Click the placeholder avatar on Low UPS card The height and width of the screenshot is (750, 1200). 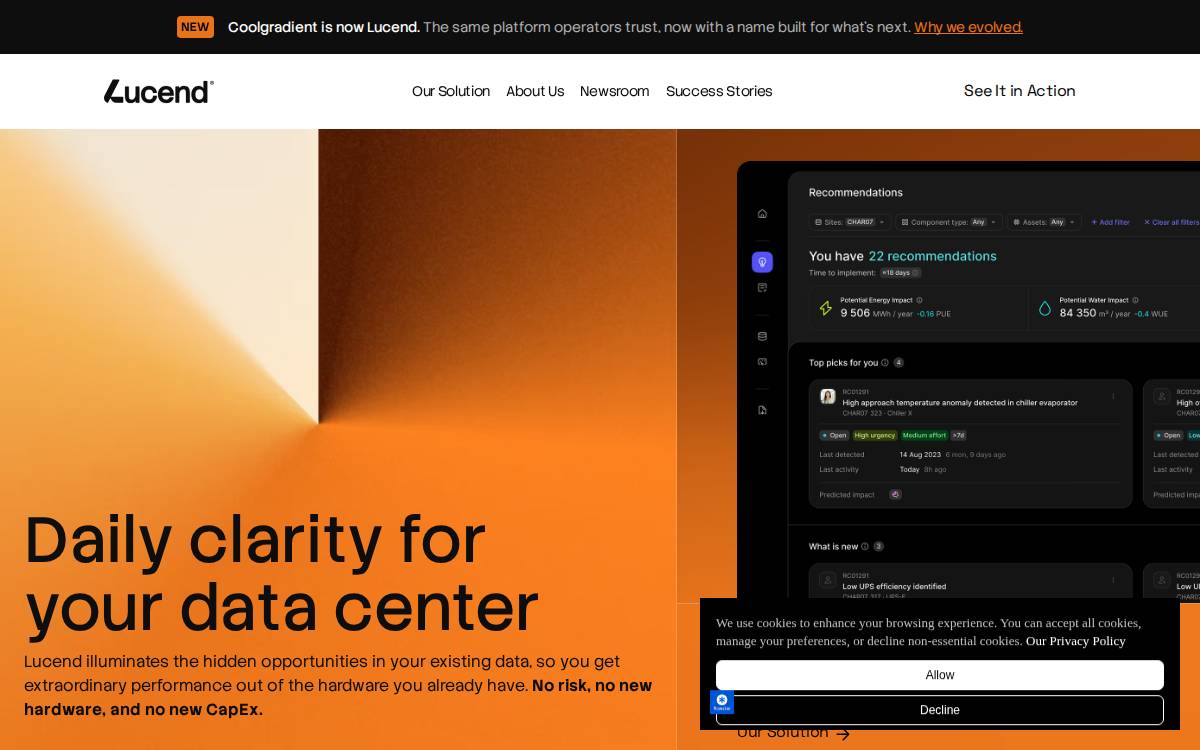click(x=828, y=580)
